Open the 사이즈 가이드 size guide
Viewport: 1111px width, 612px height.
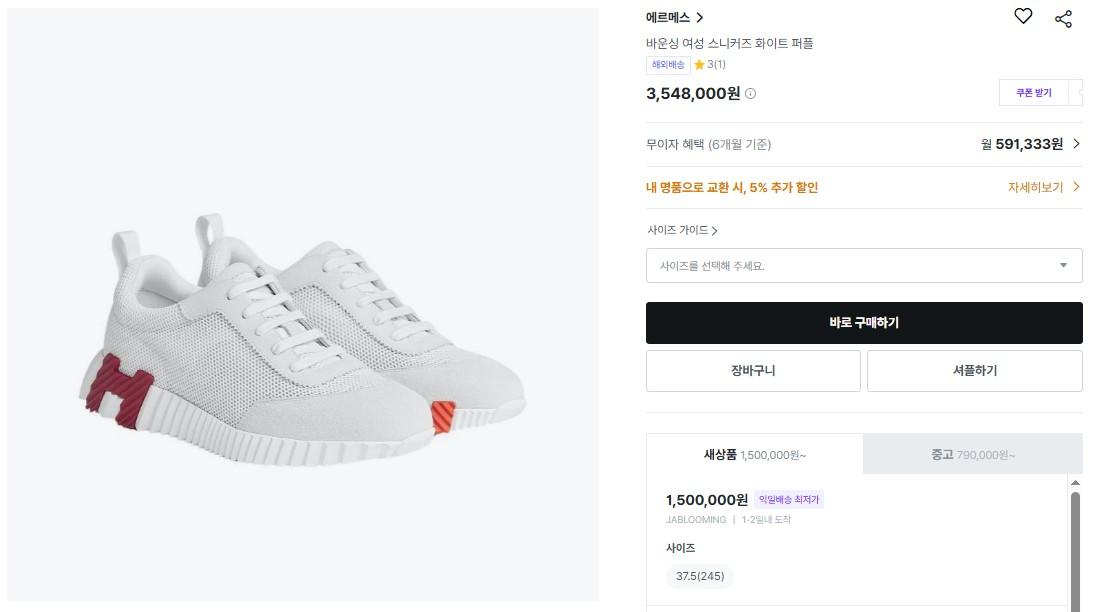coord(682,230)
